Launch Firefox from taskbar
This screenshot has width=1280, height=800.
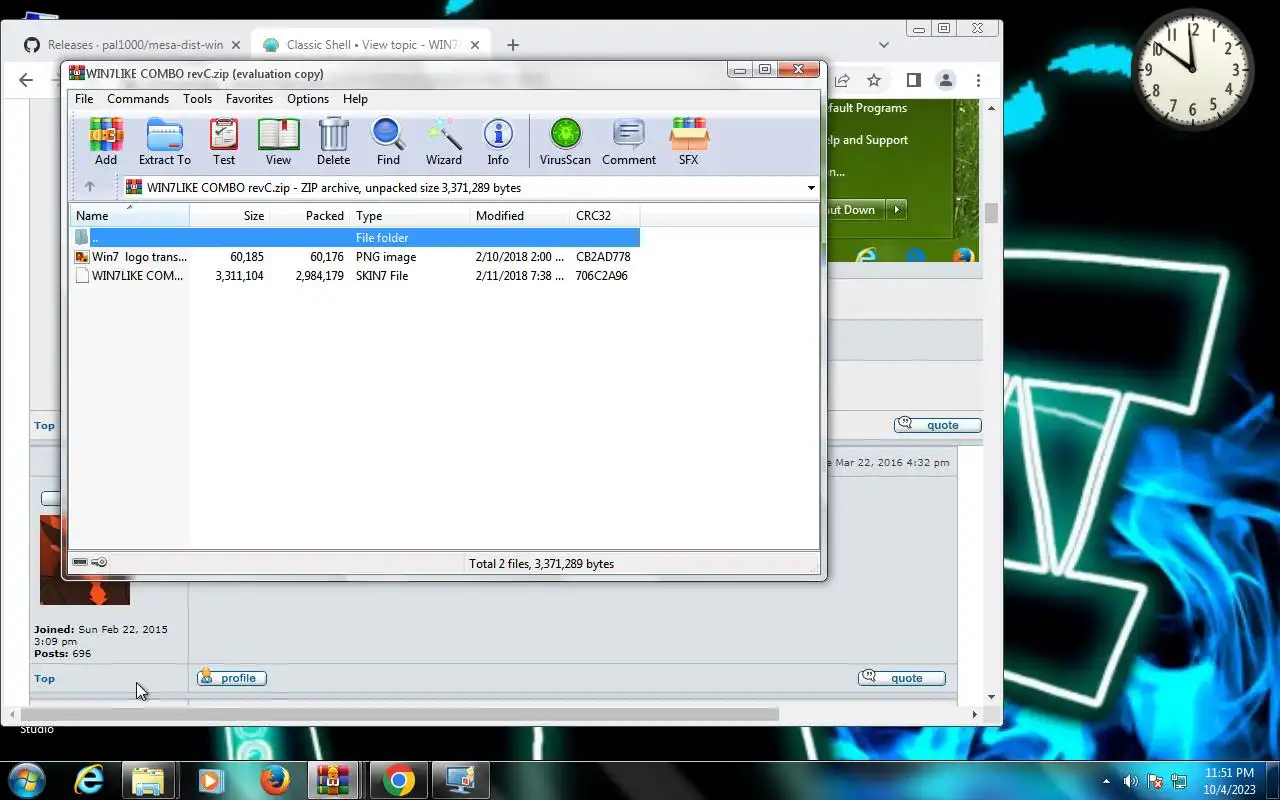click(x=274, y=780)
